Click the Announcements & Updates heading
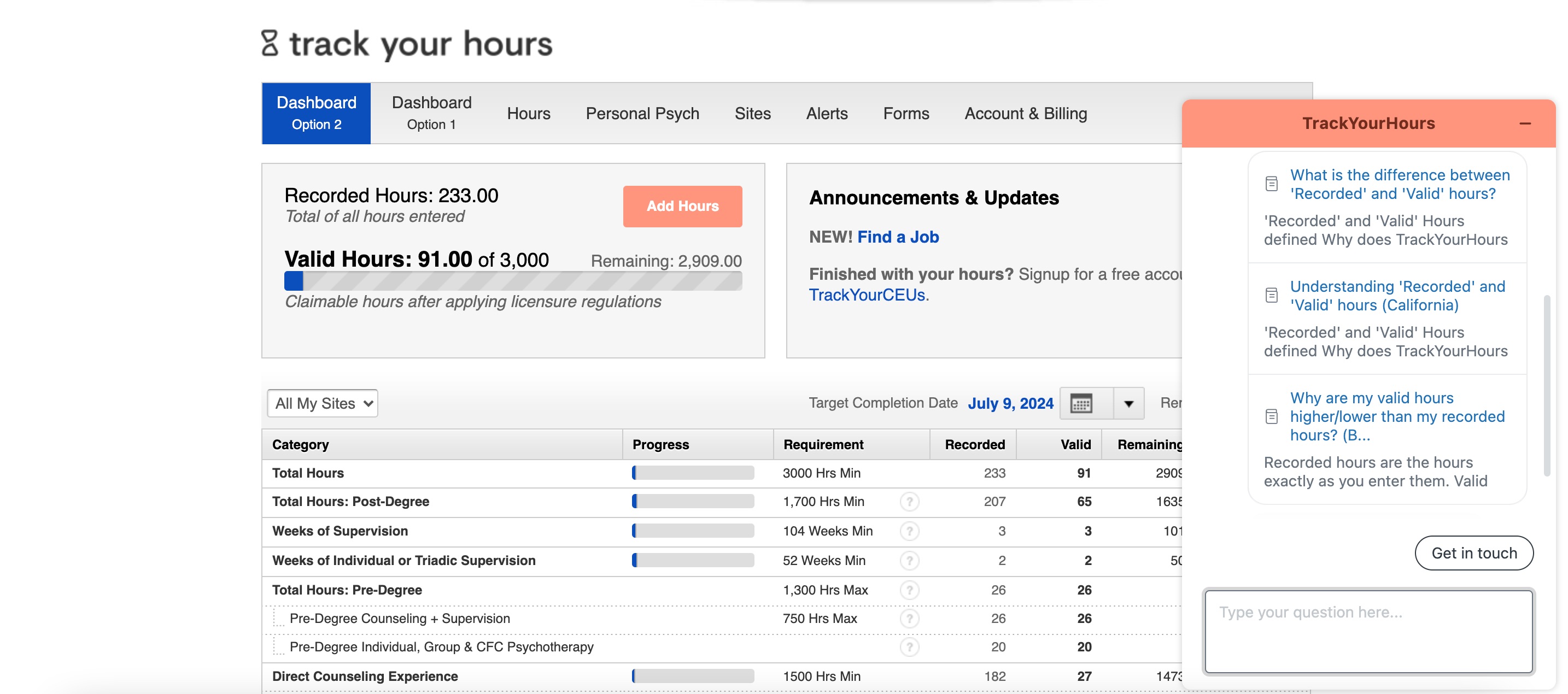This screenshot has height=694, width=1568. coord(934,198)
